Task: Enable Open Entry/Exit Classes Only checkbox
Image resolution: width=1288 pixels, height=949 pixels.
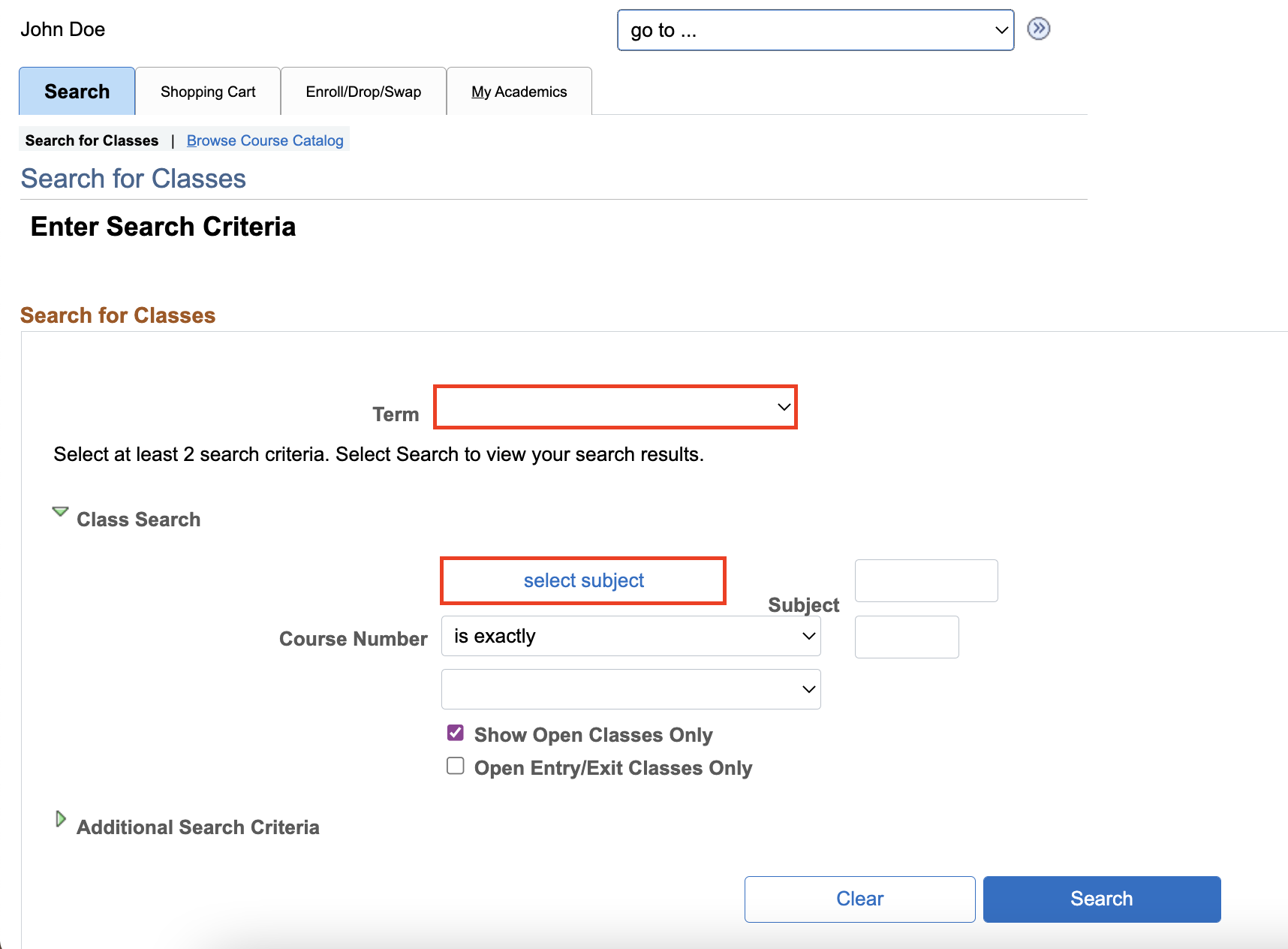Action: pos(456,766)
